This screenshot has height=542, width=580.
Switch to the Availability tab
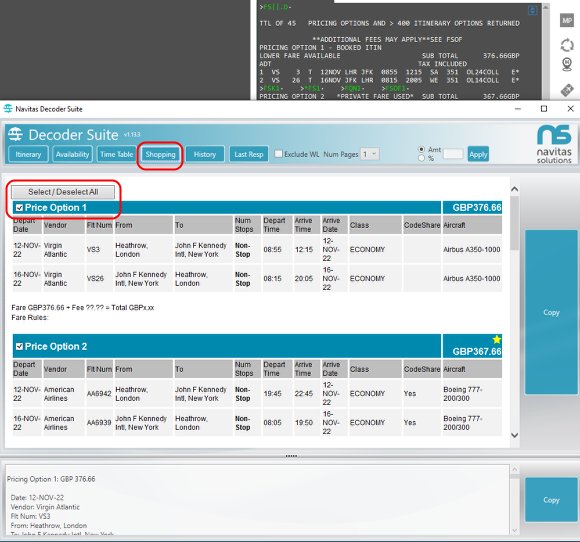tap(72, 154)
